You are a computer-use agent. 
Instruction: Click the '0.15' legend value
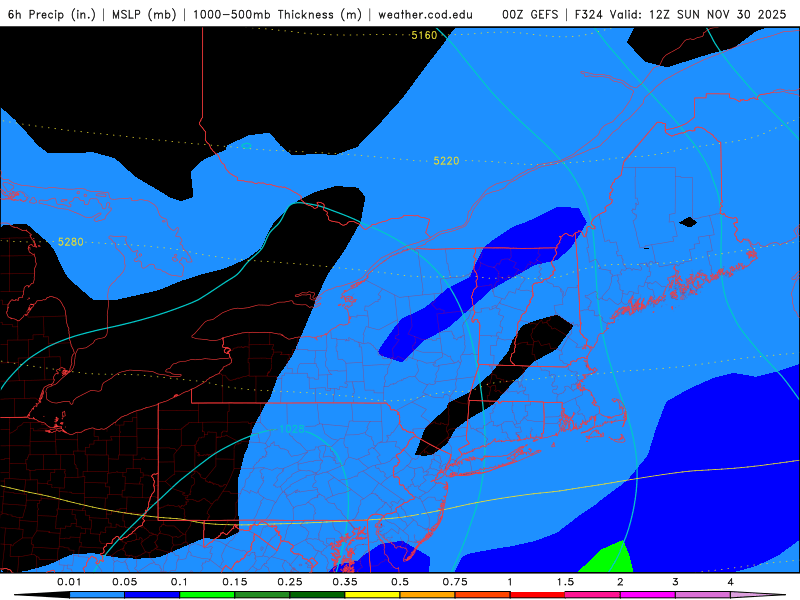(x=235, y=582)
